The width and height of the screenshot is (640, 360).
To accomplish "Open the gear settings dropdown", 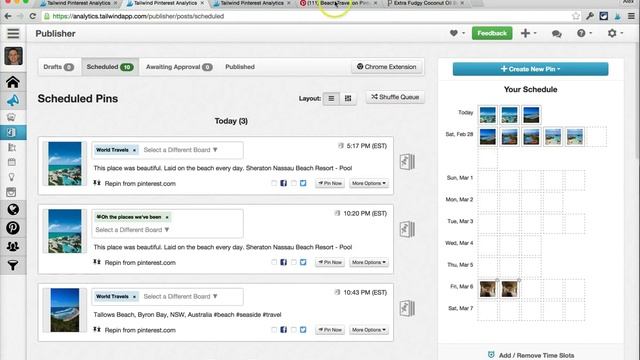I will pos(615,33).
